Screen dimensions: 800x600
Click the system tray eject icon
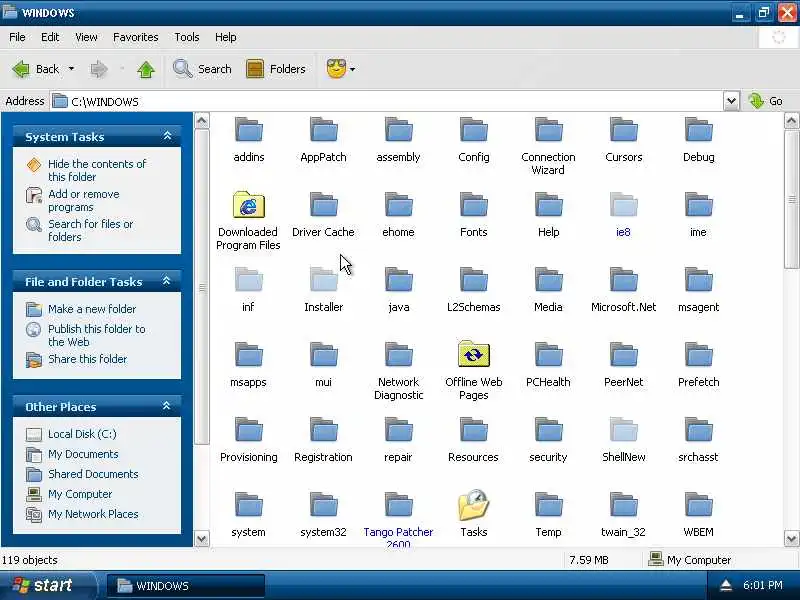pos(726,585)
